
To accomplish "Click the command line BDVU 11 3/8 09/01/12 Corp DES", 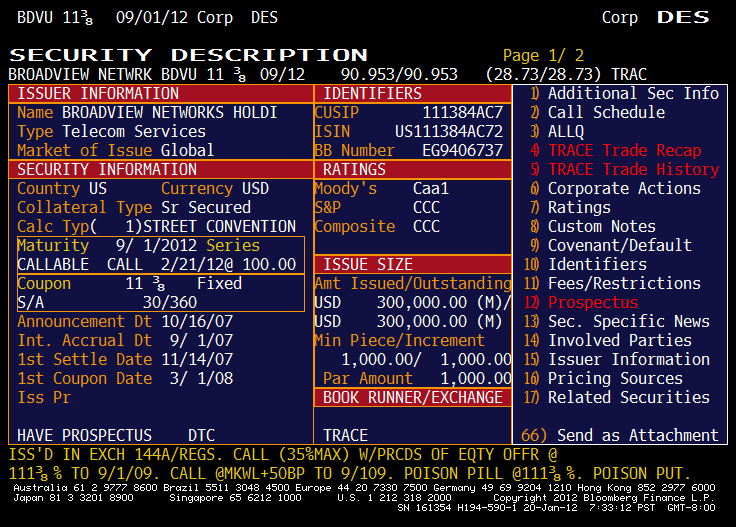I will click(x=147, y=18).
